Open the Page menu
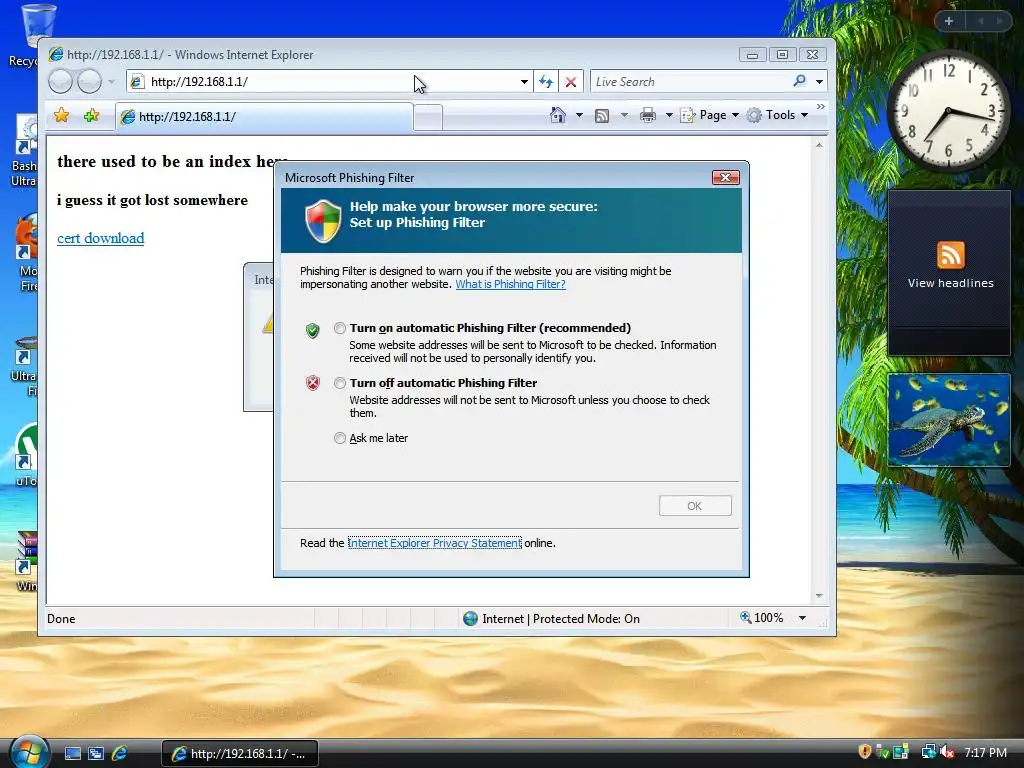 (x=709, y=115)
